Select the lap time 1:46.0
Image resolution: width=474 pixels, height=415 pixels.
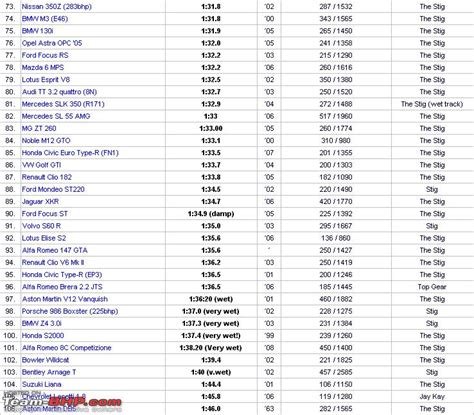coord(211,409)
